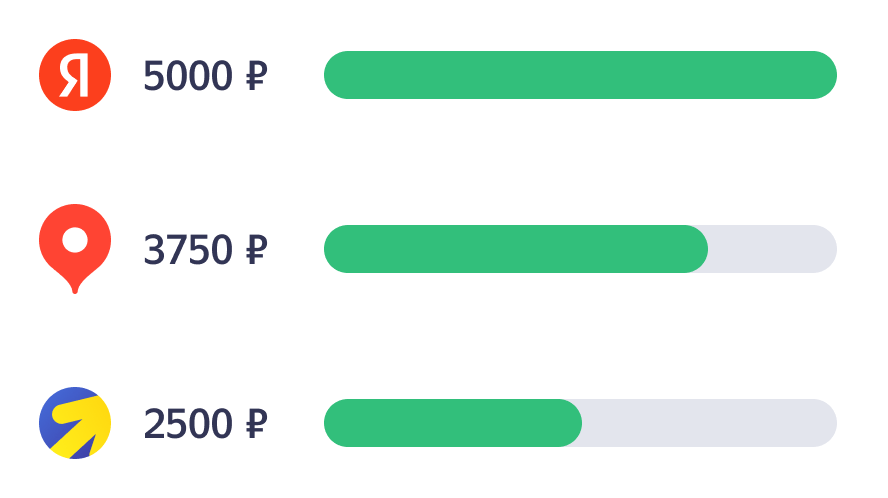Screen dimensions: 888x498
Task: Click the ruble sign next to 3750
Action: click(x=255, y=250)
